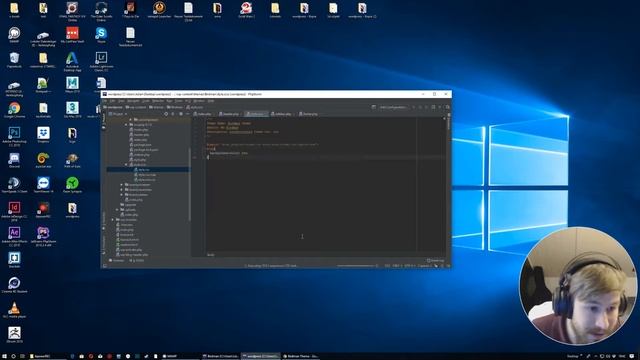The height and width of the screenshot is (360, 640).
Task: Click the Project panel vertical scrollbar
Action: (x=189, y=184)
